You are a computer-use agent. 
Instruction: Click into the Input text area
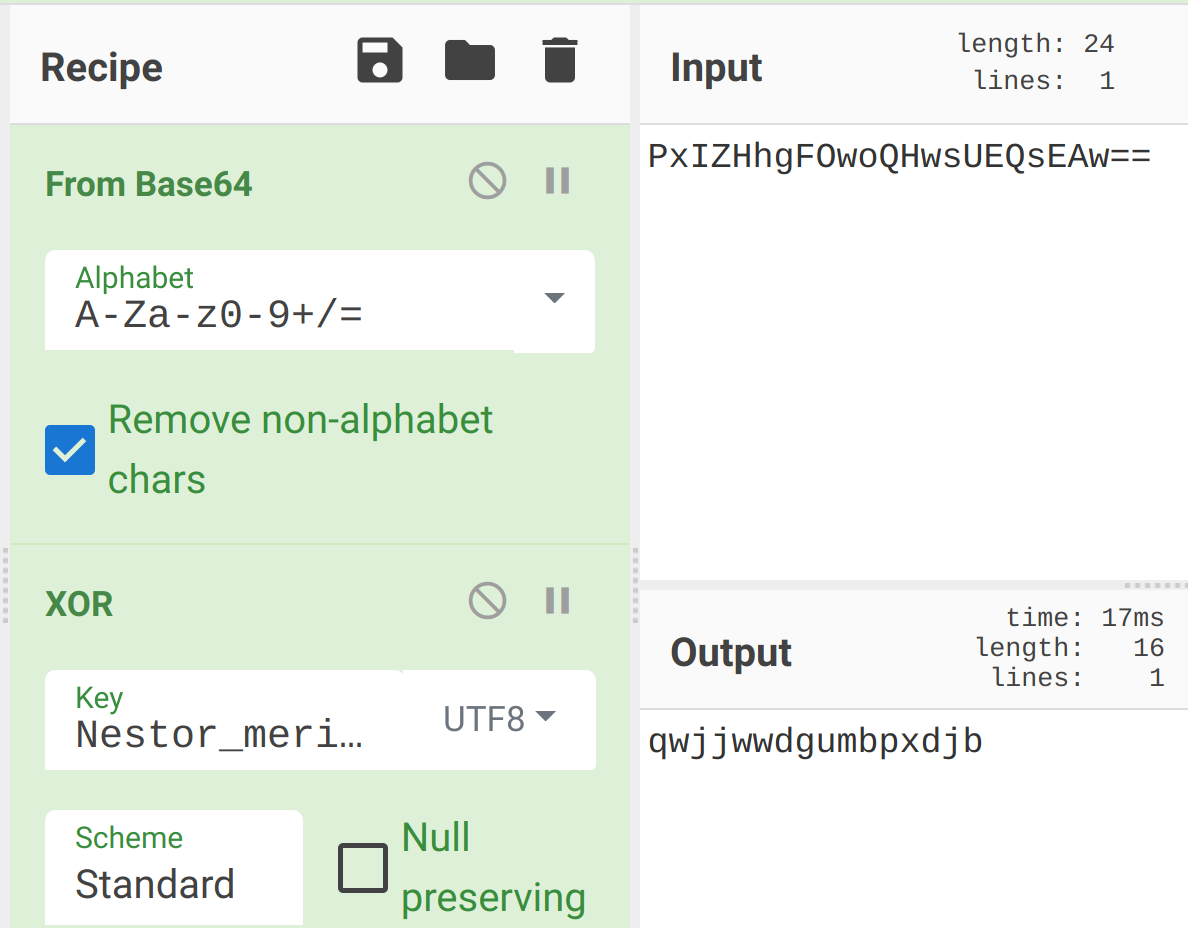[914, 352]
